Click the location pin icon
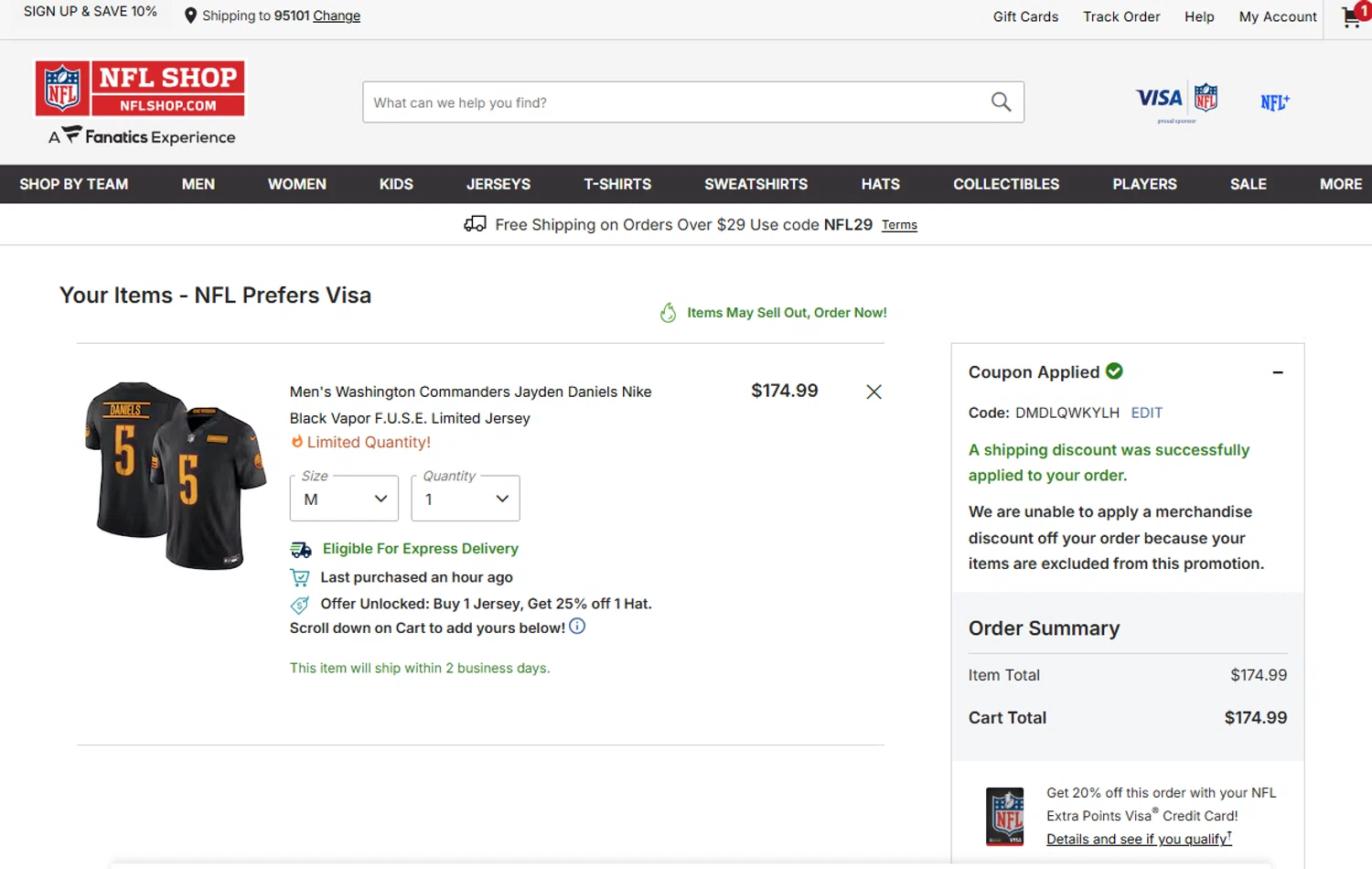 point(190,16)
